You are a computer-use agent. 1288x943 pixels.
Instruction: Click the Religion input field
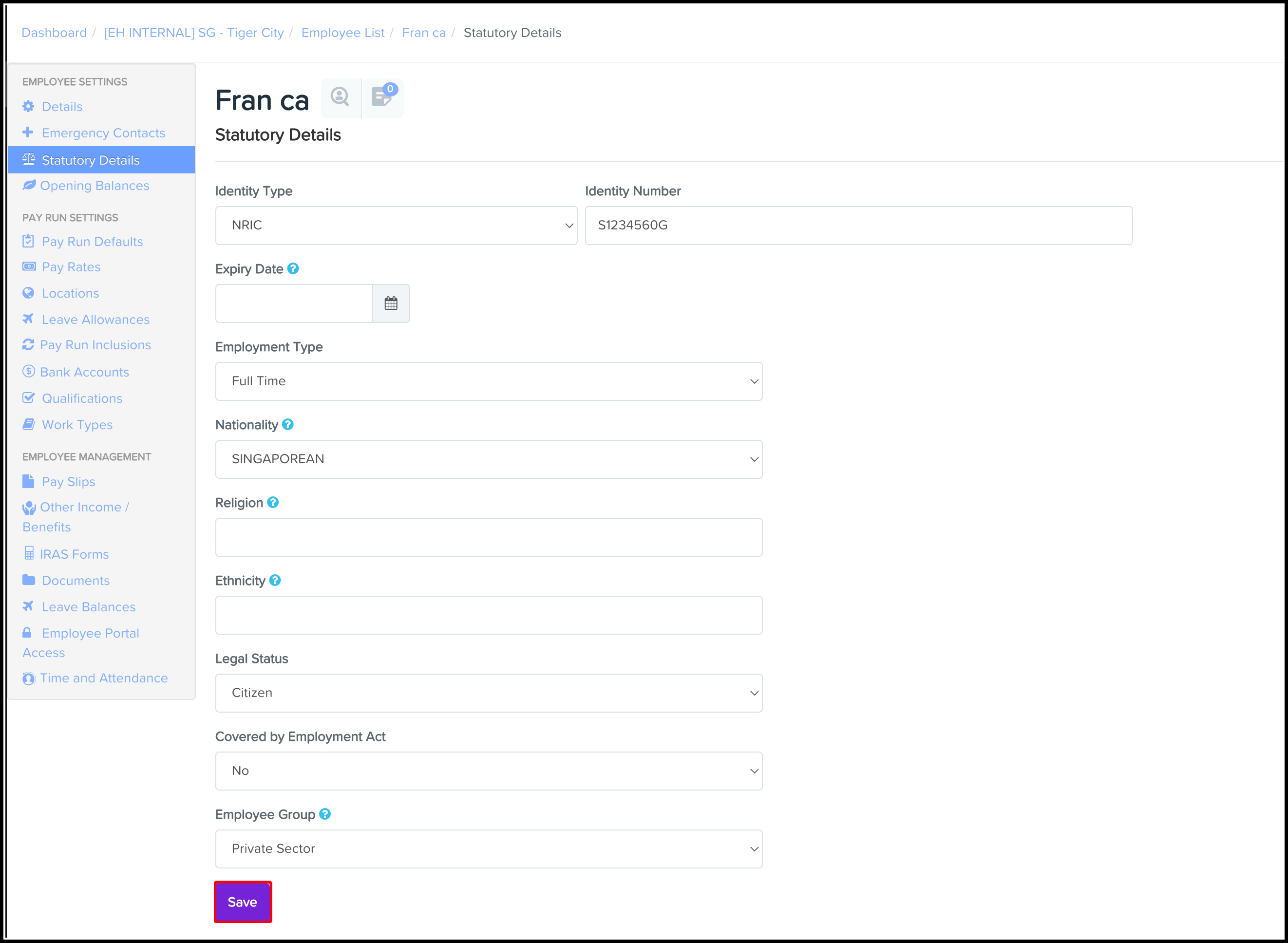click(x=489, y=537)
